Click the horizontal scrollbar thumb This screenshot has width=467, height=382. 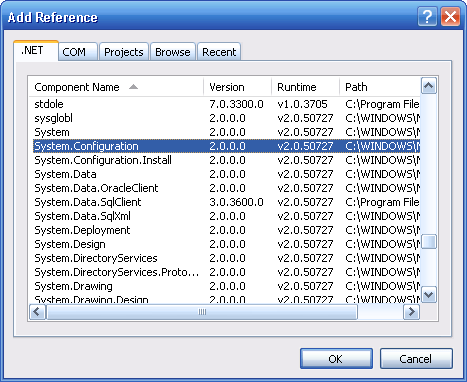[202, 312]
